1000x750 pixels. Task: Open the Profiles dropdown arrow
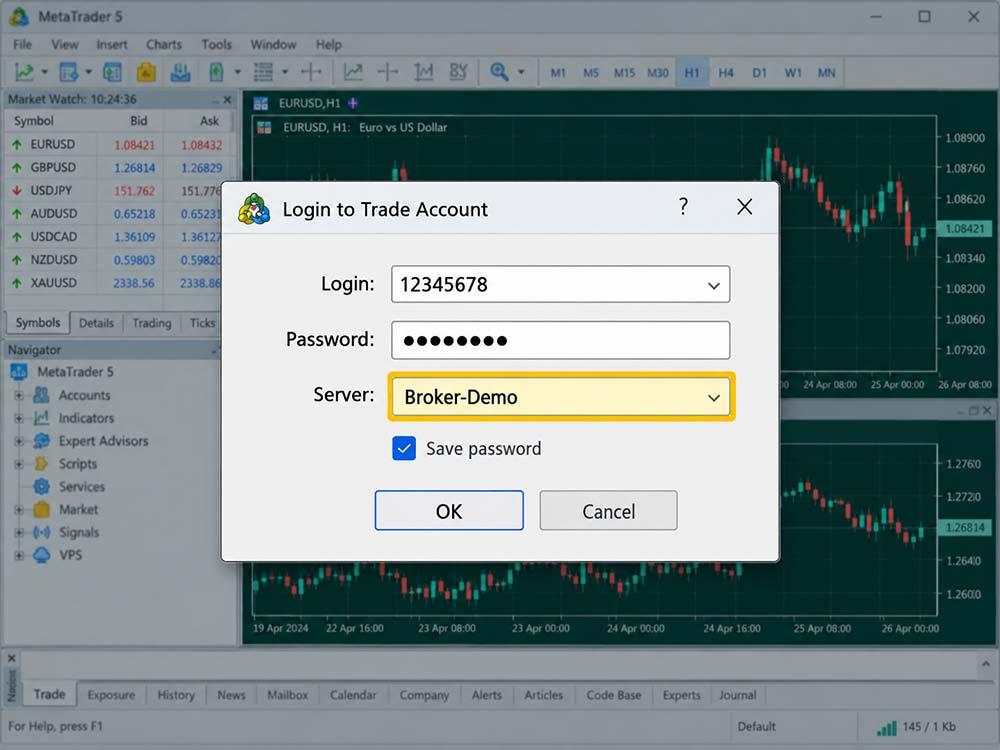pos(89,72)
